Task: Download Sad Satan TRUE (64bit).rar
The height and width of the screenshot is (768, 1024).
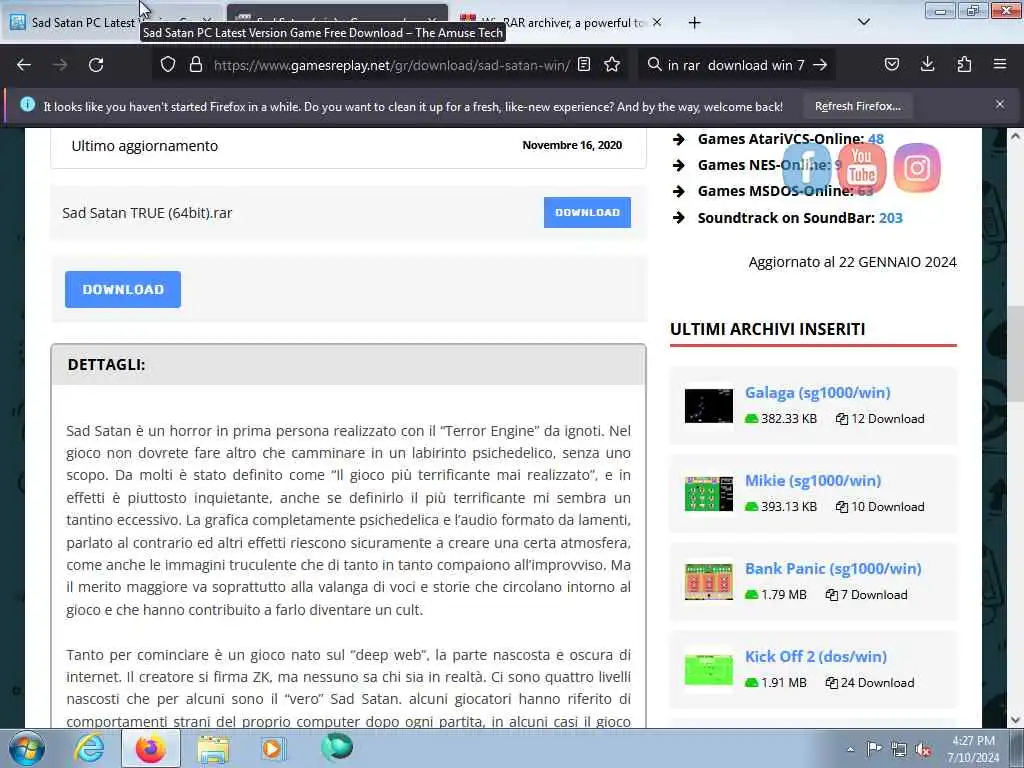Action: click(x=587, y=212)
